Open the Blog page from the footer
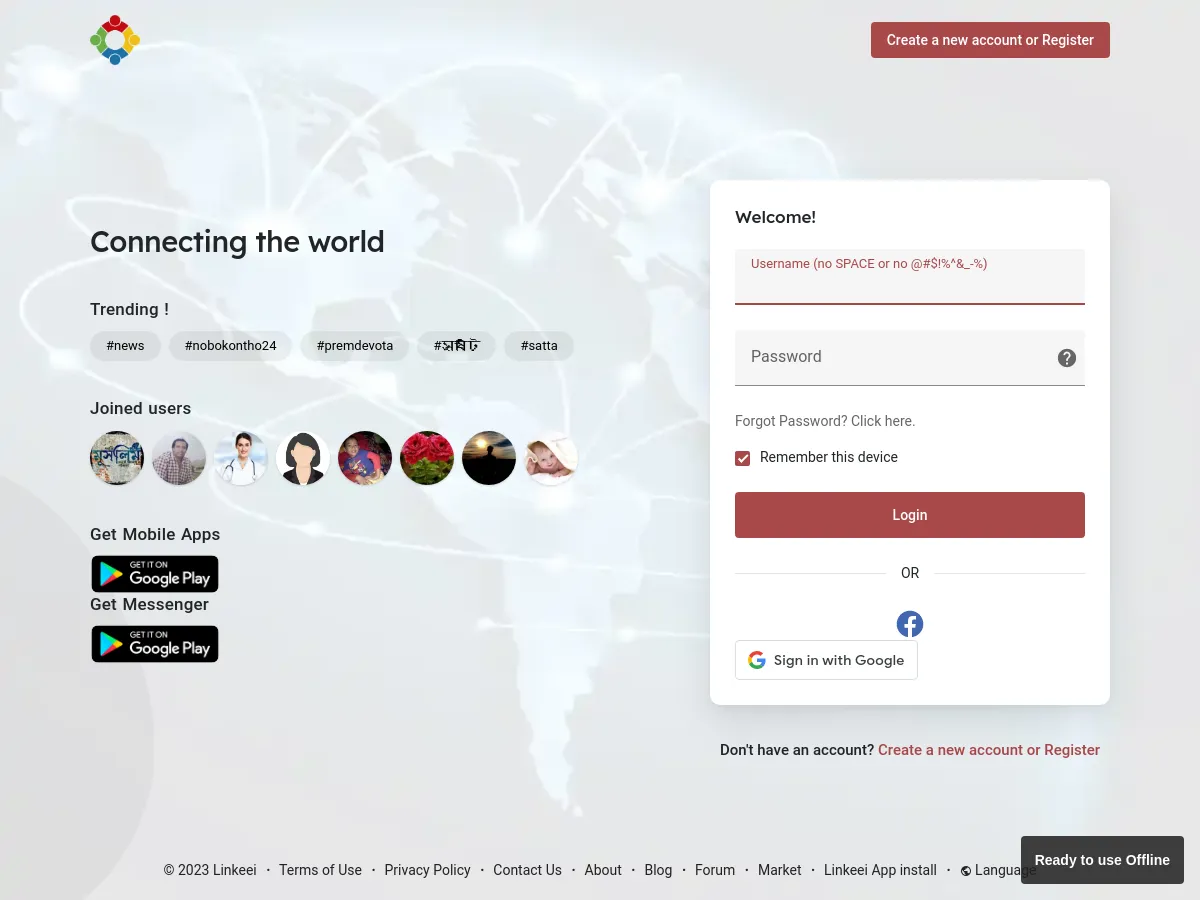Image resolution: width=1200 pixels, height=900 pixels. 658,870
